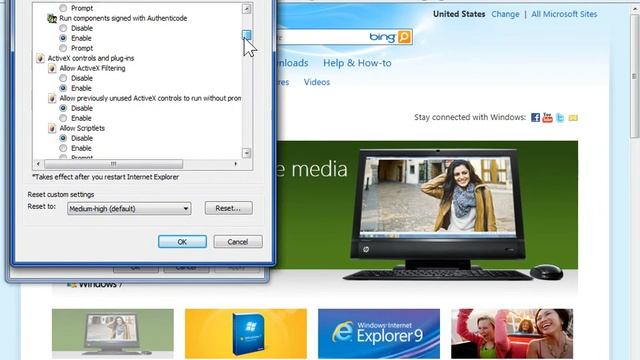Viewport: 640px width, 360px height.
Task: Click the Allow Scriptlets setting icon
Action: click(x=52, y=128)
